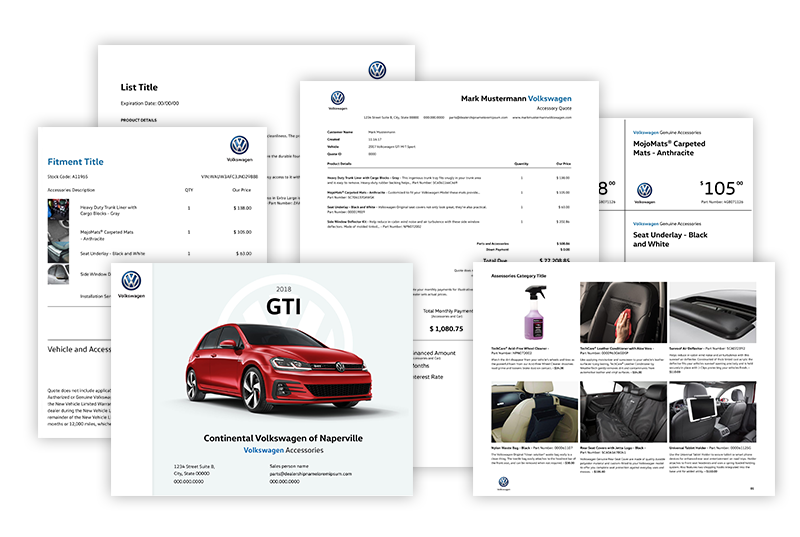Image resolution: width=800 pixels, height=537 pixels.
Task: Click "Volkswagen Genuine Accessories" label above Seat Underlay
Action: (667, 223)
